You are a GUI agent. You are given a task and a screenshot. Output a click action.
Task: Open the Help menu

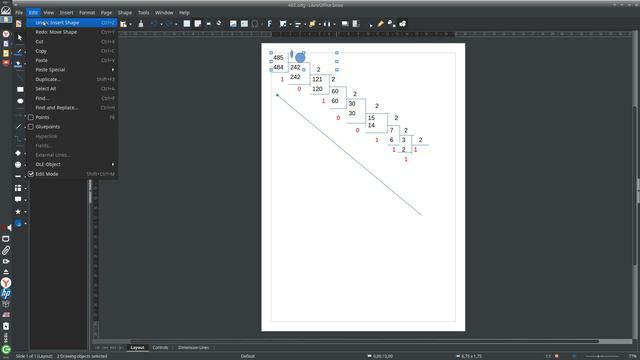(184, 13)
